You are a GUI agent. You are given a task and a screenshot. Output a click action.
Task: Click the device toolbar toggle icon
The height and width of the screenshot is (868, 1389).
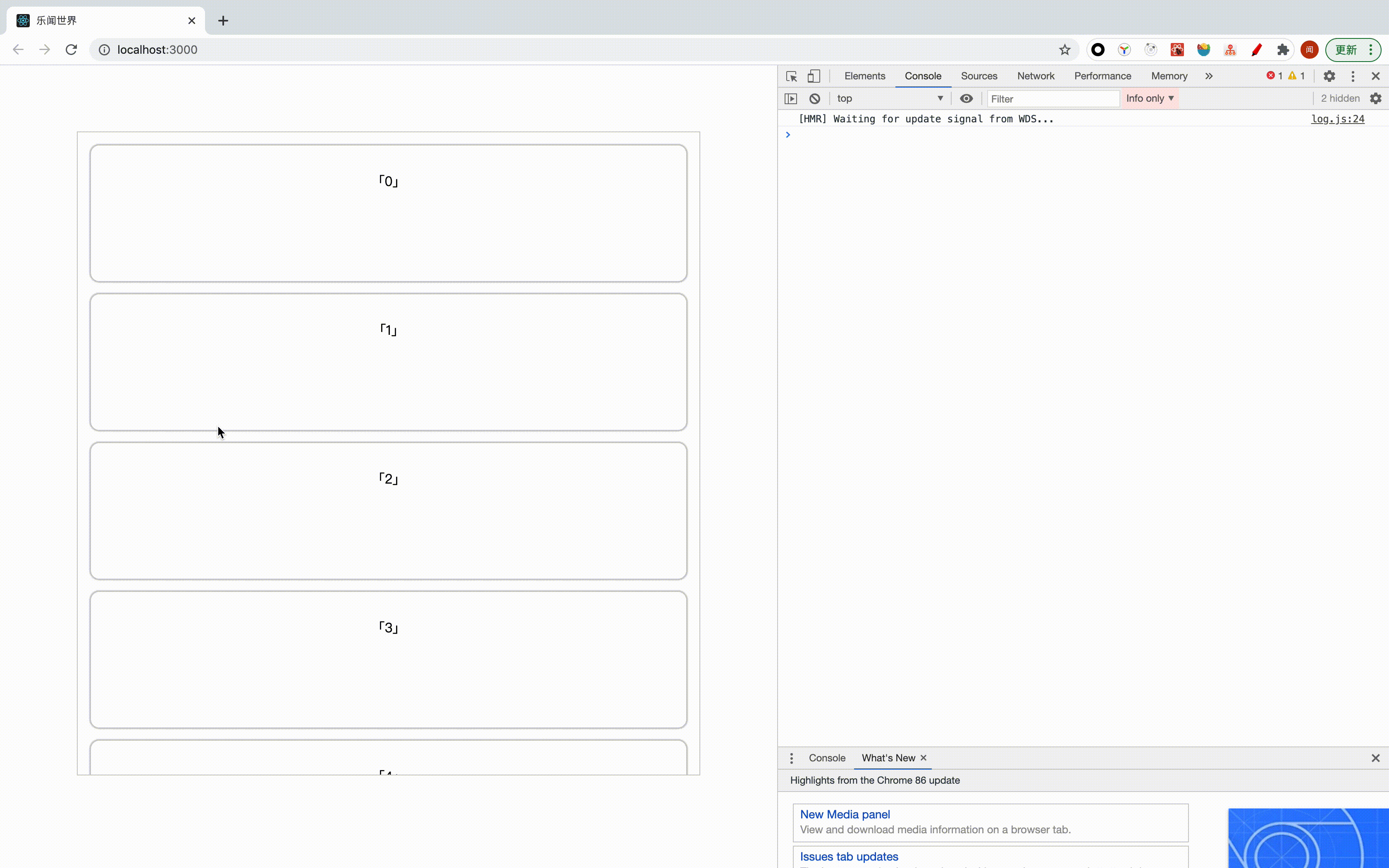[x=813, y=75]
